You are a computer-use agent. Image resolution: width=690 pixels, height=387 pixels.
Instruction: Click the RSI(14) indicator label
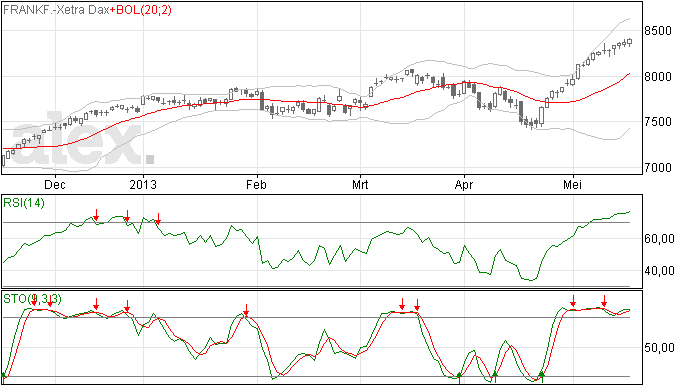pos(24,203)
